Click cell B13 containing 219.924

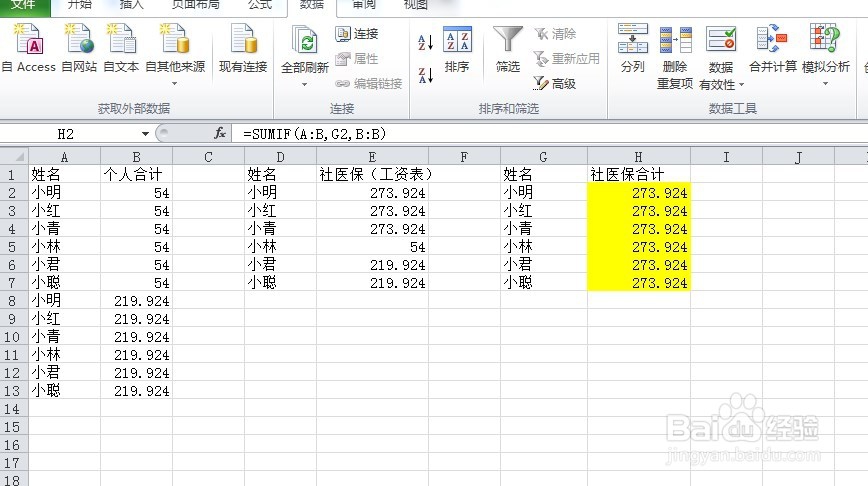[x=136, y=391]
